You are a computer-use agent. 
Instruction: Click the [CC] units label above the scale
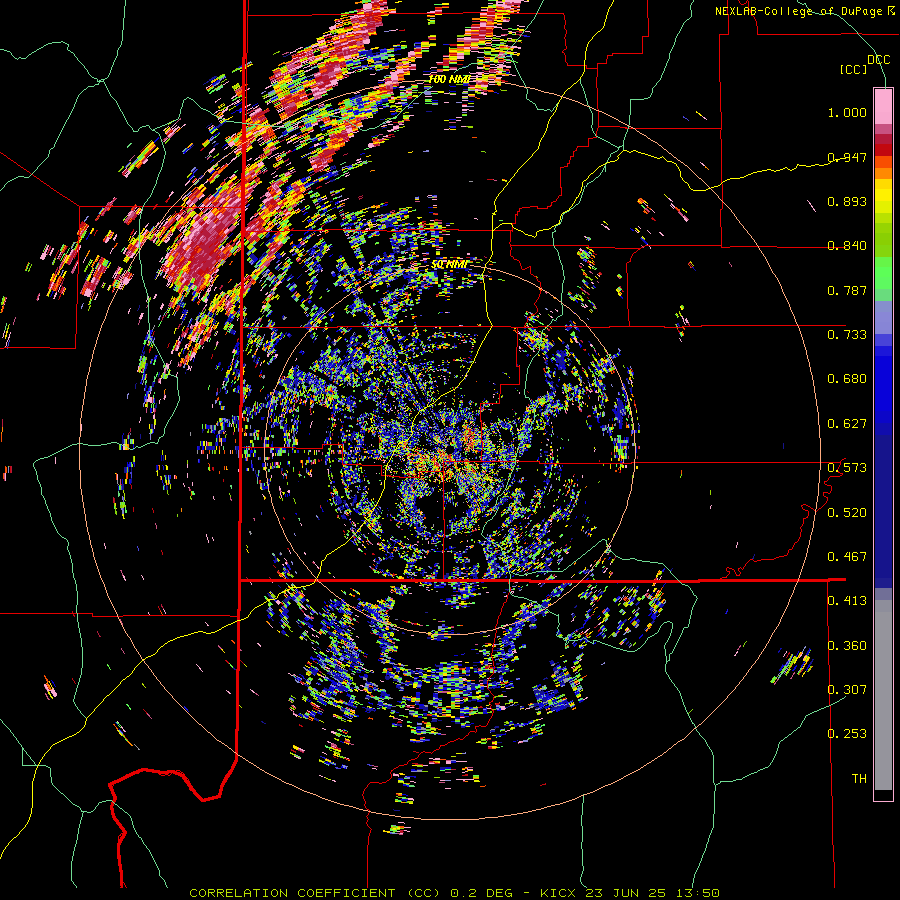point(853,69)
